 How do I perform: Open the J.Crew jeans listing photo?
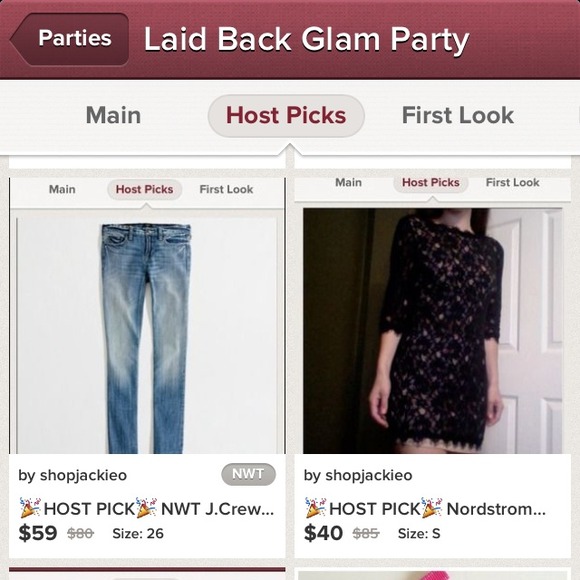[x=147, y=335]
